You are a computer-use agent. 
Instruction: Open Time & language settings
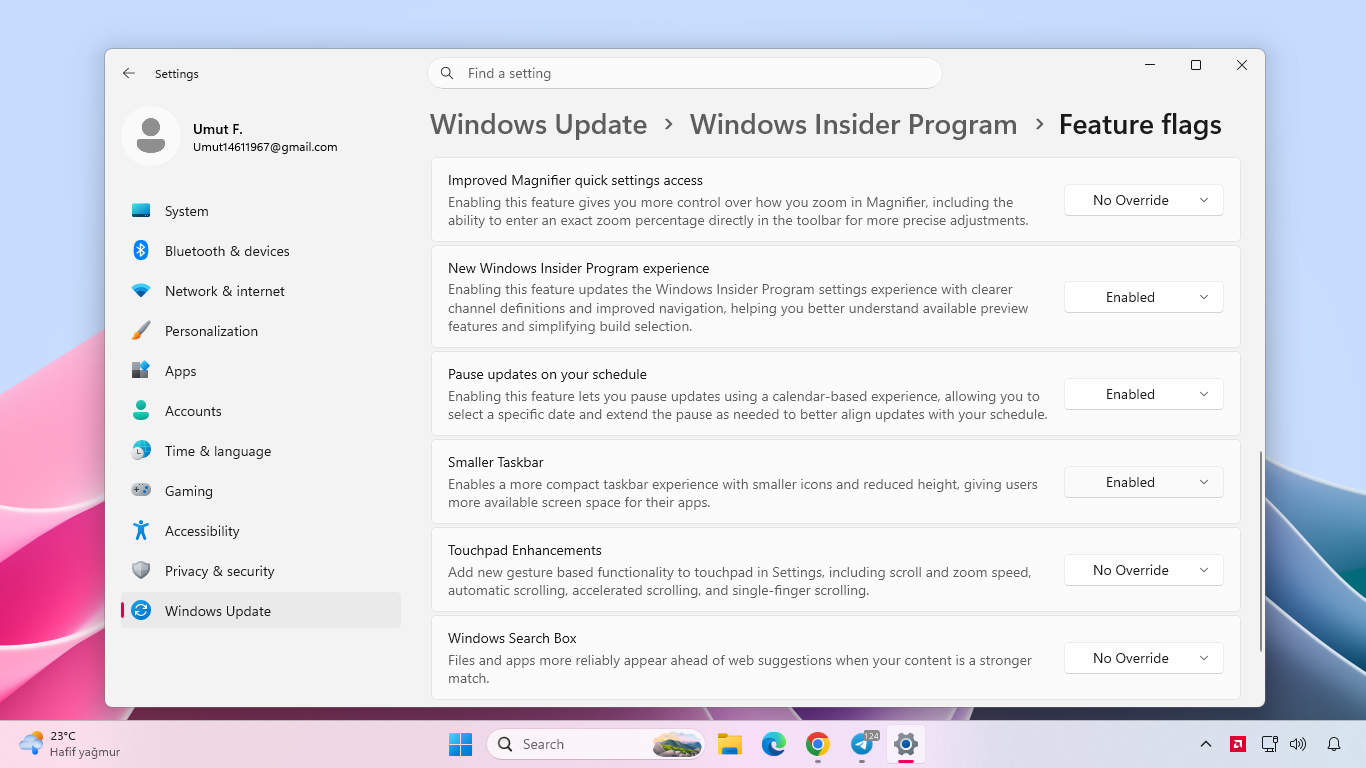(x=261, y=451)
